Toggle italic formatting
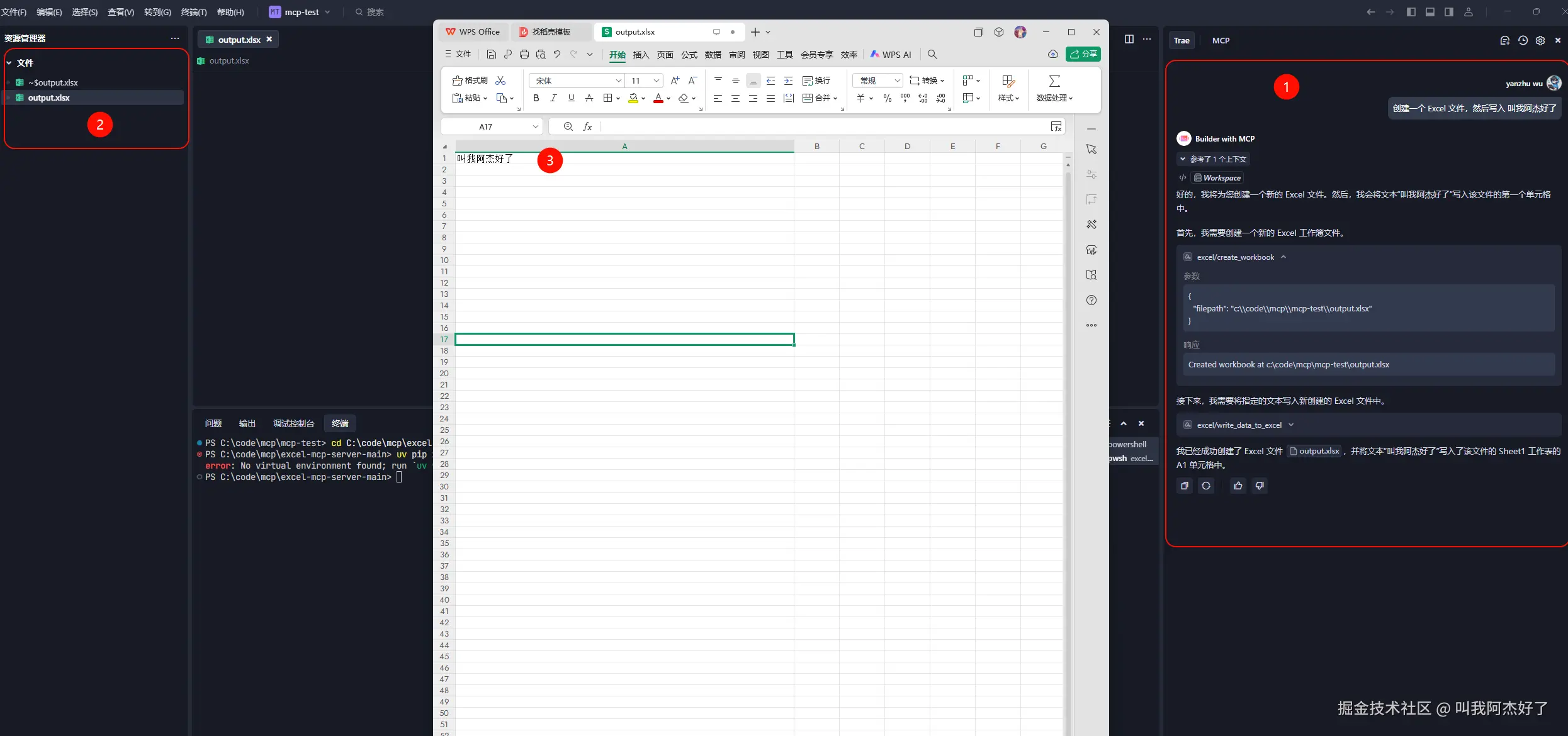 (553, 98)
